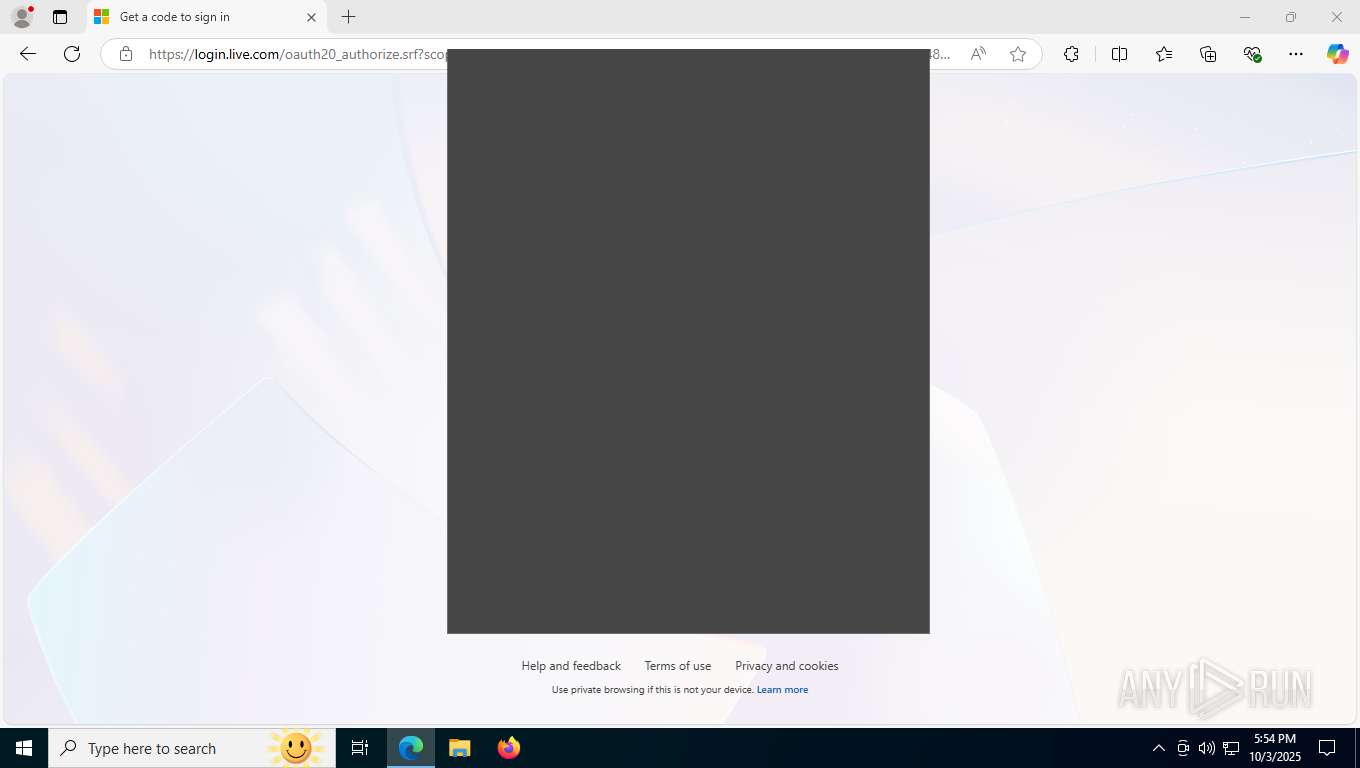1360x768 pixels.
Task: Open File Explorer from the taskbar
Action: click(x=460, y=748)
